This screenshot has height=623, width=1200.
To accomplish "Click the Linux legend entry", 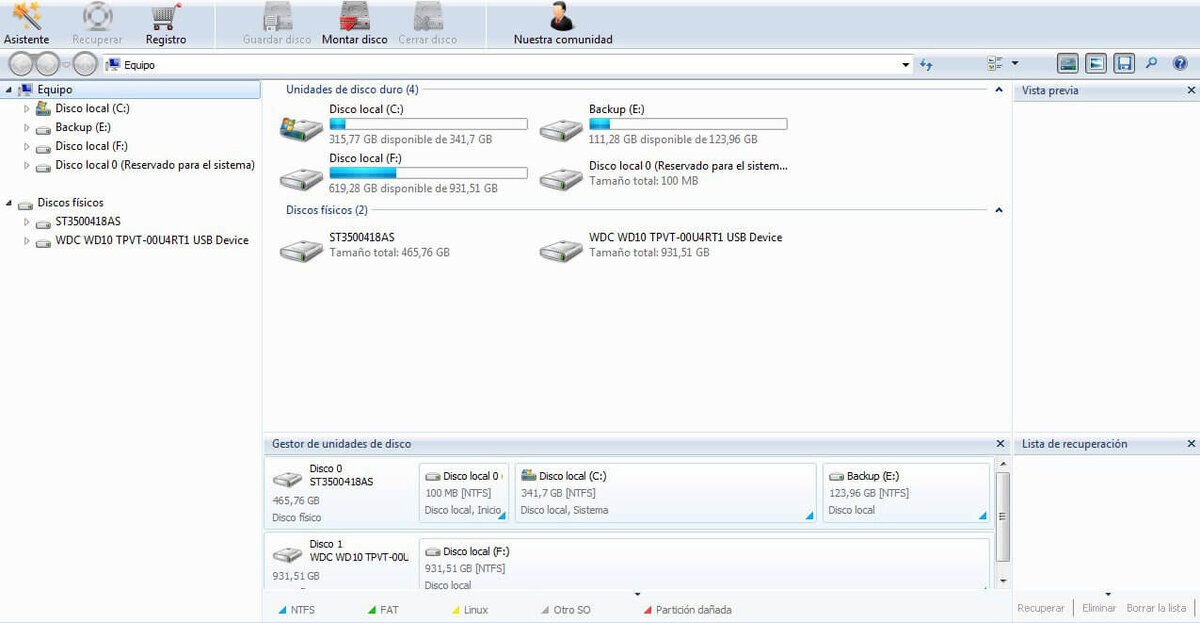I will [x=470, y=609].
